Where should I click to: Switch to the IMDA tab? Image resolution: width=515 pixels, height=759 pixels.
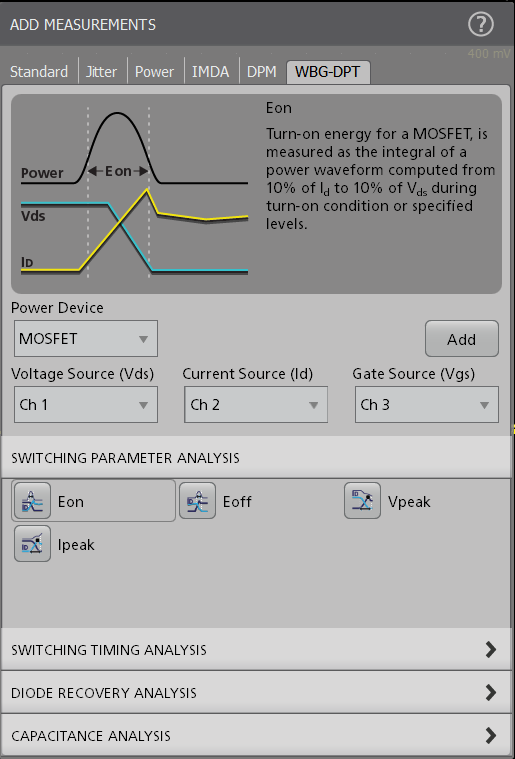[211, 72]
